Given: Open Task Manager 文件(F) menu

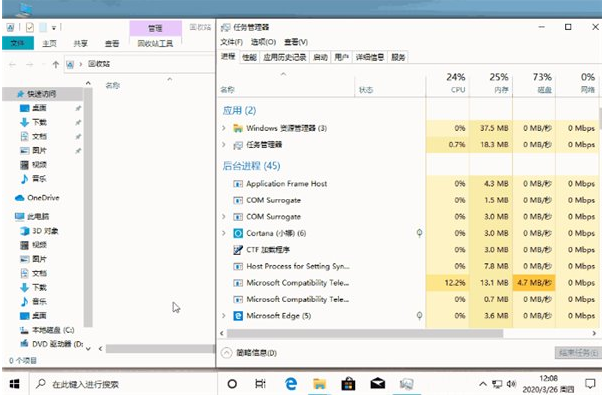Looking at the screenshot, I should 231,42.
